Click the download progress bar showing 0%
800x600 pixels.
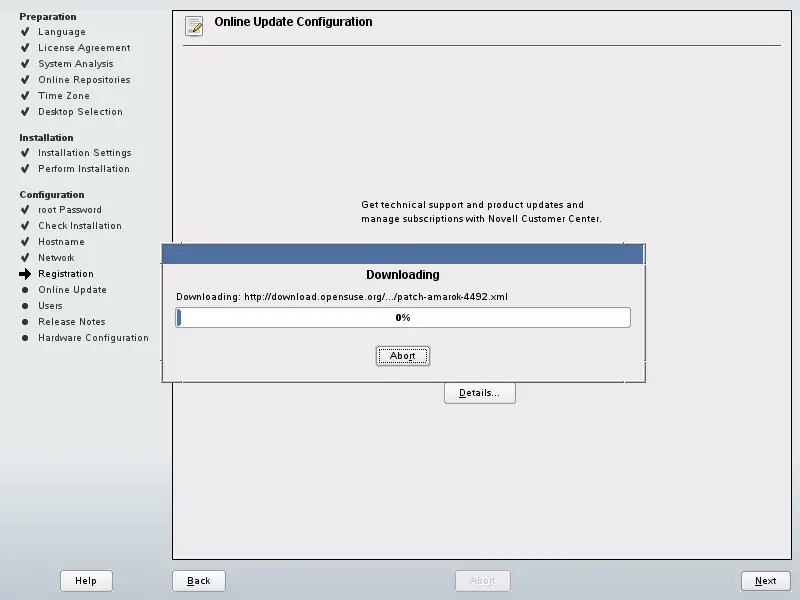pos(403,317)
